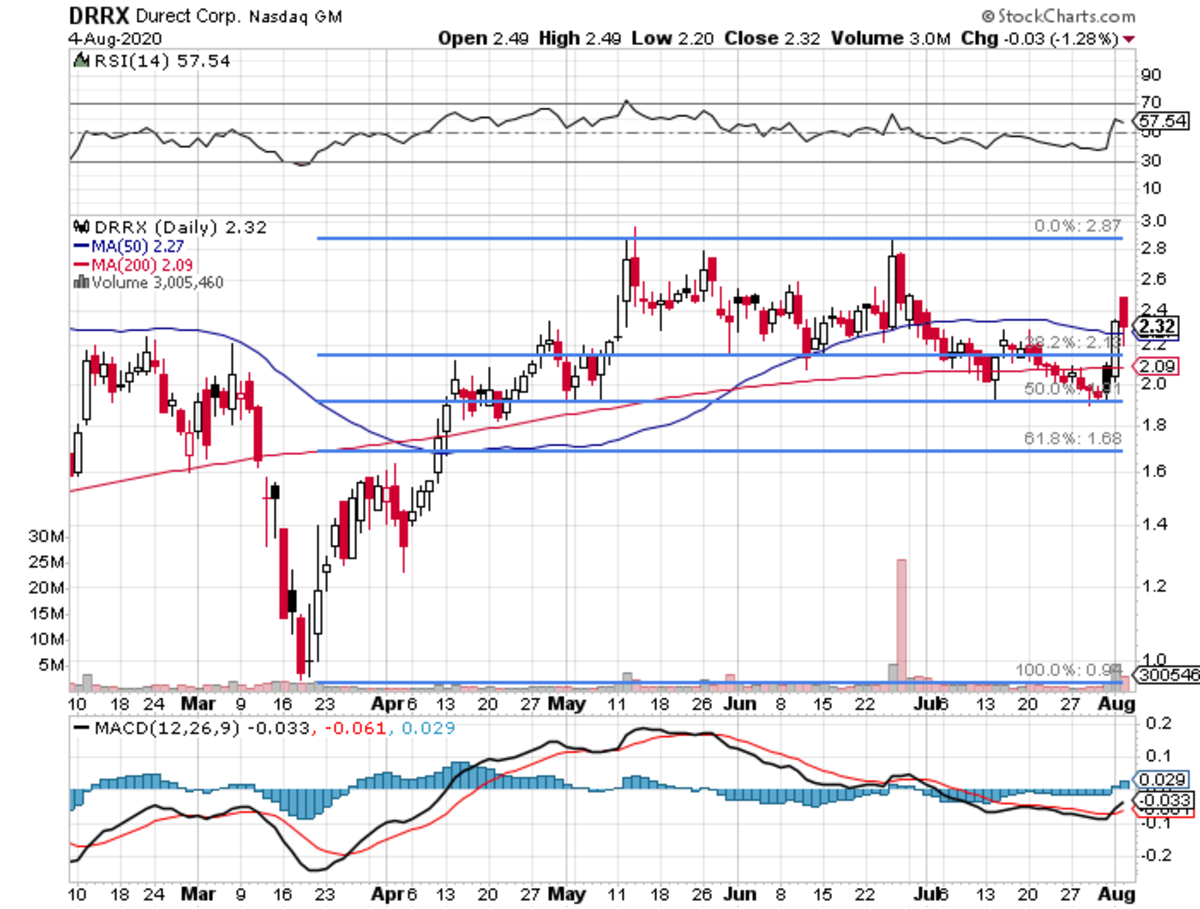Click the red MA(200) line swatch
1200x909 pixels.
pyautogui.click(x=83, y=262)
